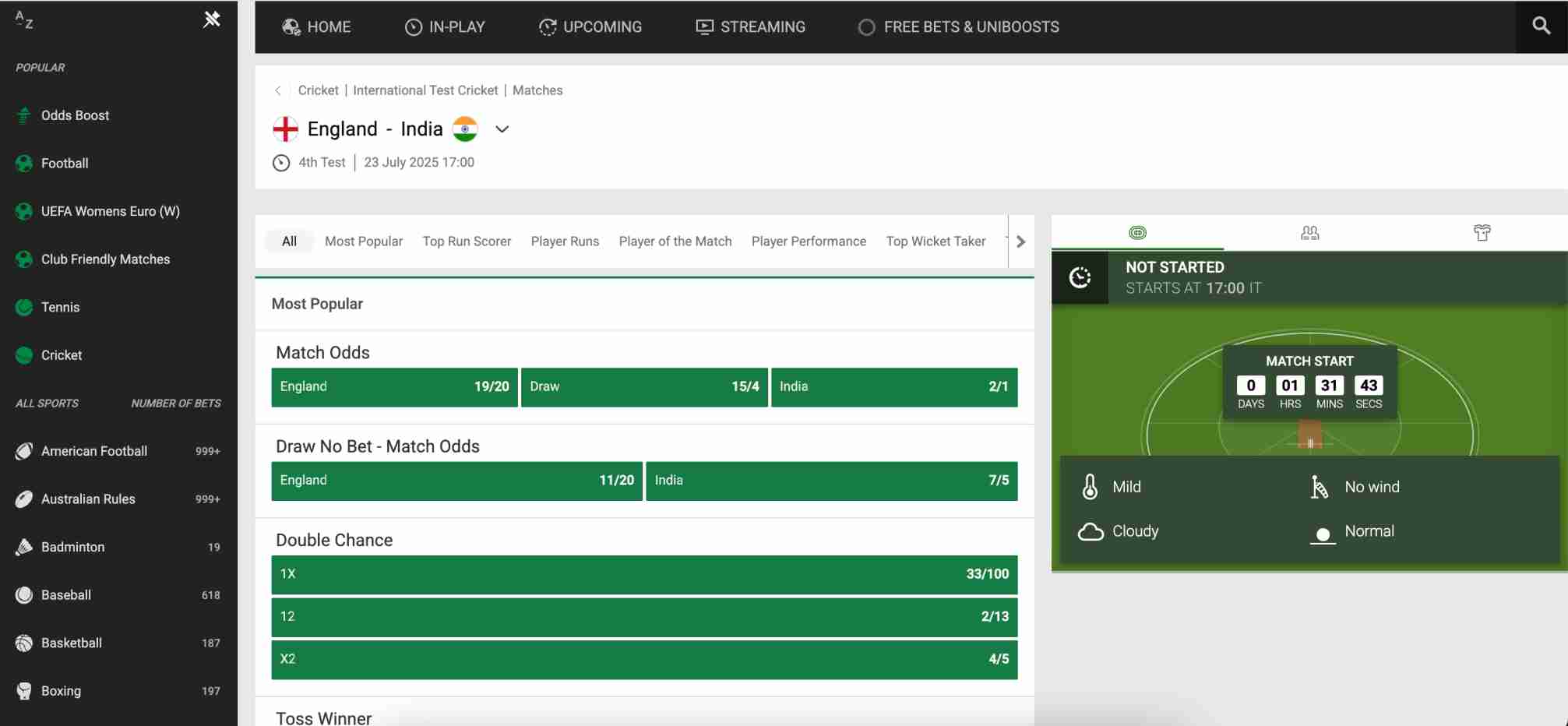Image resolution: width=1568 pixels, height=726 pixels.
Task: Click Club Friendly Matches icon
Action: 24,259
